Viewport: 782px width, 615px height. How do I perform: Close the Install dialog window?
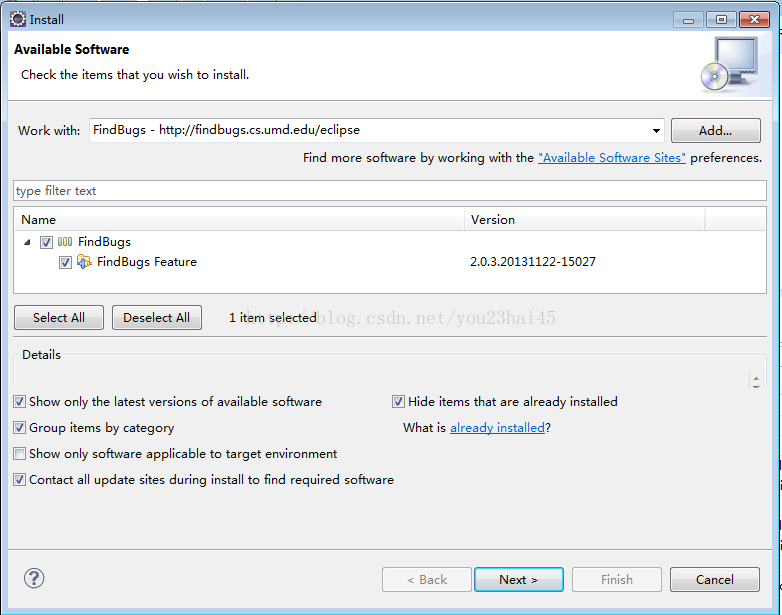tap(755, 20)
